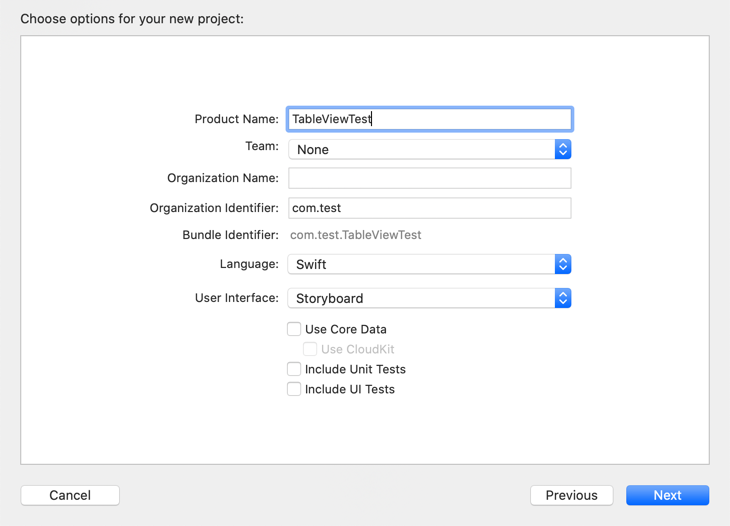The image size is (730, 526).
Task: Enable the Use Core Data checkbox
Action: 294,329
